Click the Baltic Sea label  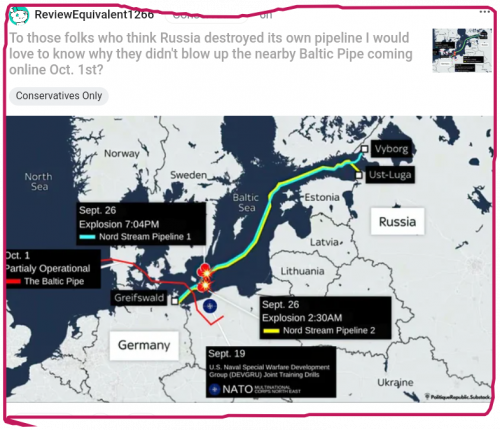(x=246, y=203)
